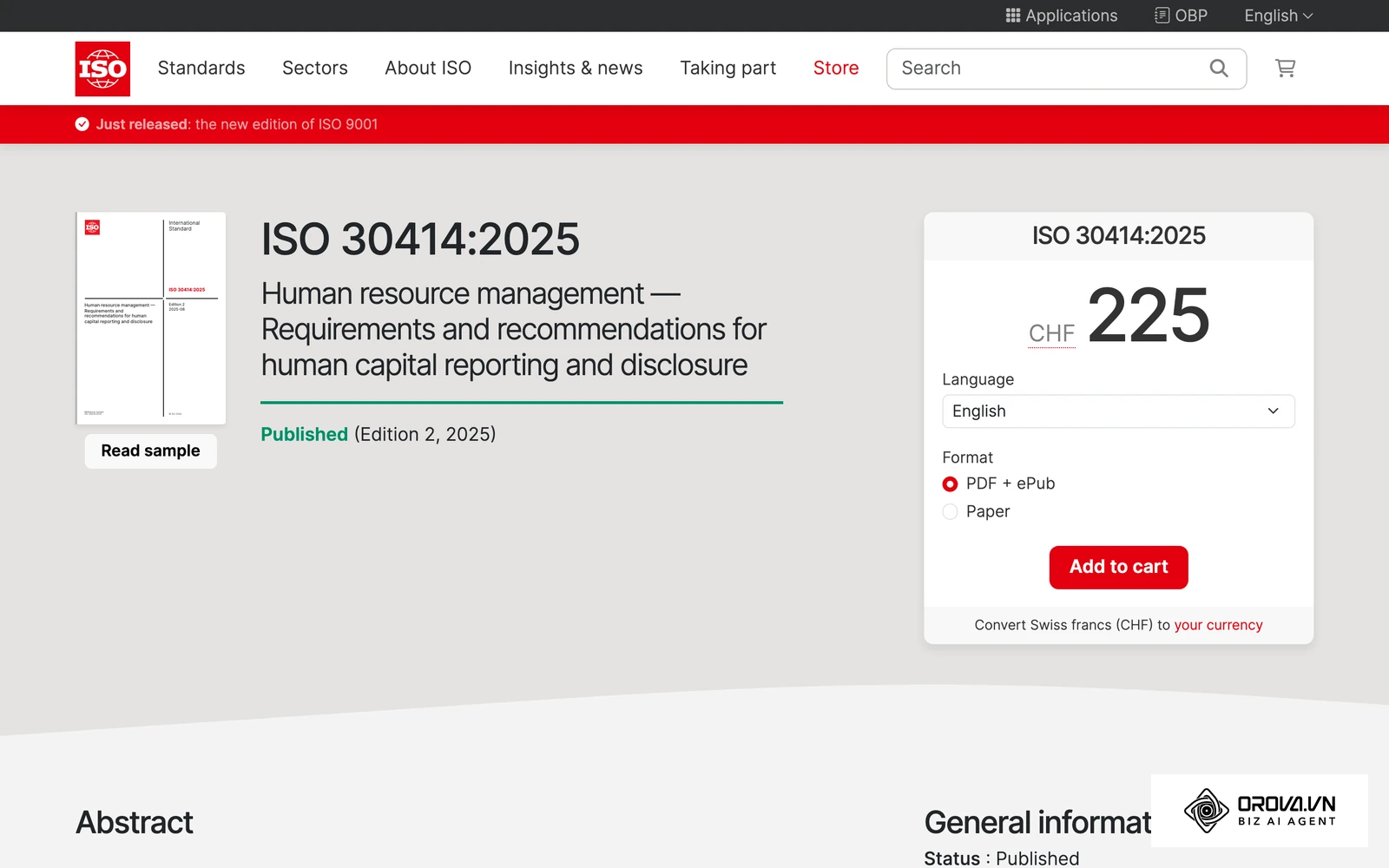Open the Applications grid icon

pyautogui.click(x=1012, y=16)
